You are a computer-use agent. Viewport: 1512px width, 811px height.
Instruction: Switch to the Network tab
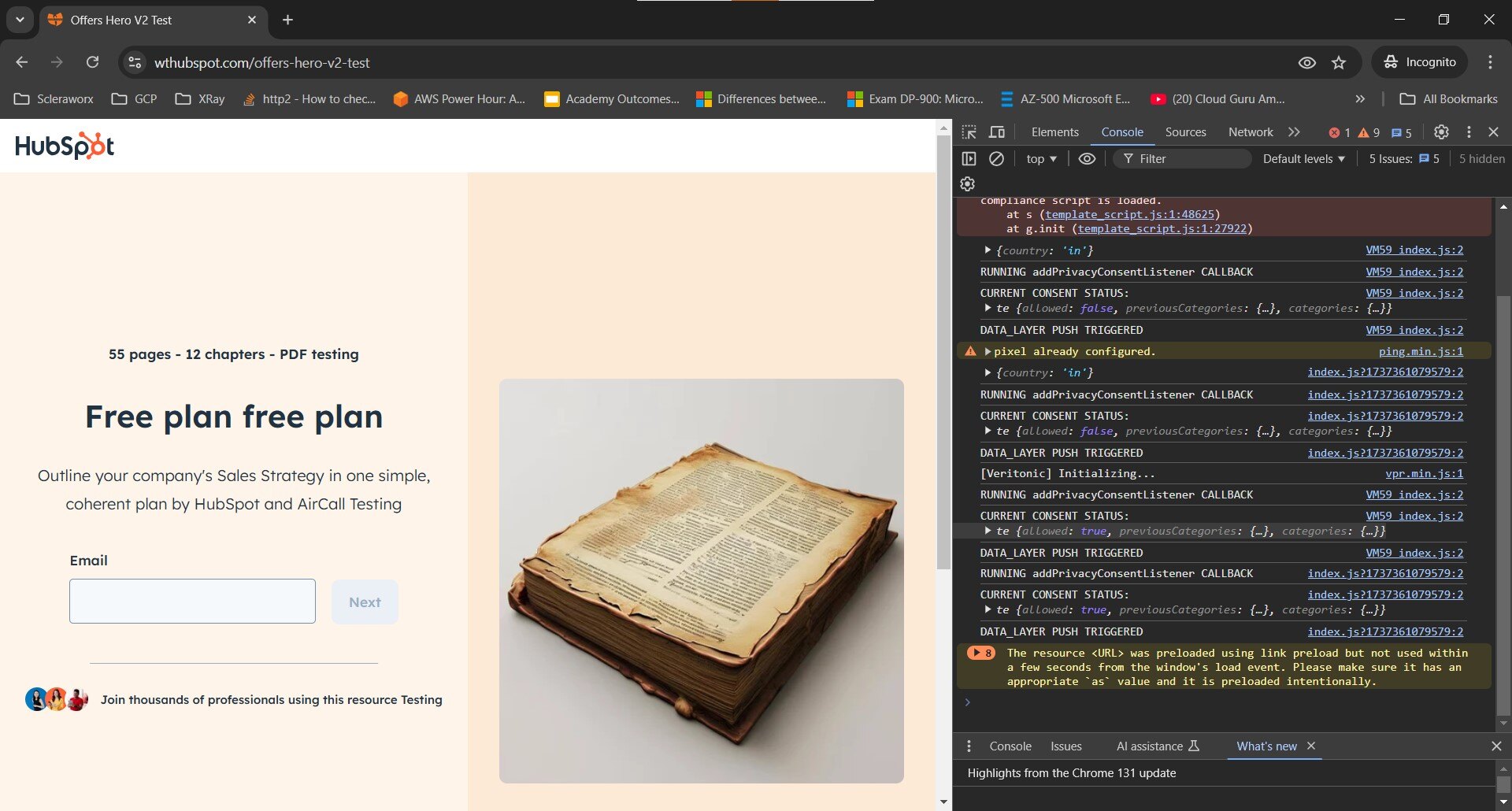[x=1250, y=132]
